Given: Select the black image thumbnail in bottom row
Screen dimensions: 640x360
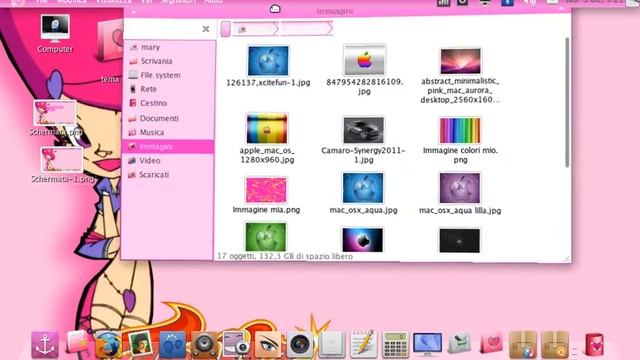Looking at the screenshot, I should point(460,240).
